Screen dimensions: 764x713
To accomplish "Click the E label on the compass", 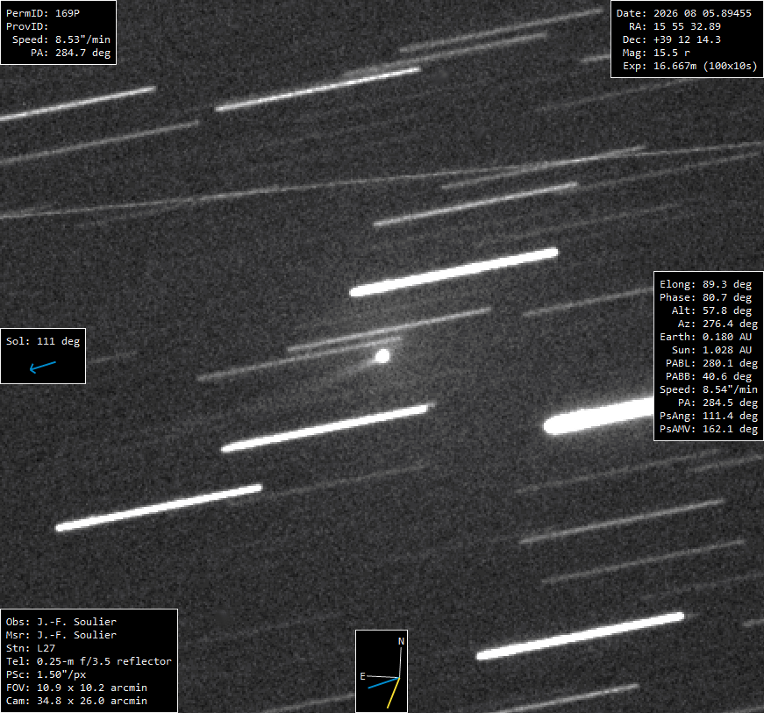I will point(363,676).
